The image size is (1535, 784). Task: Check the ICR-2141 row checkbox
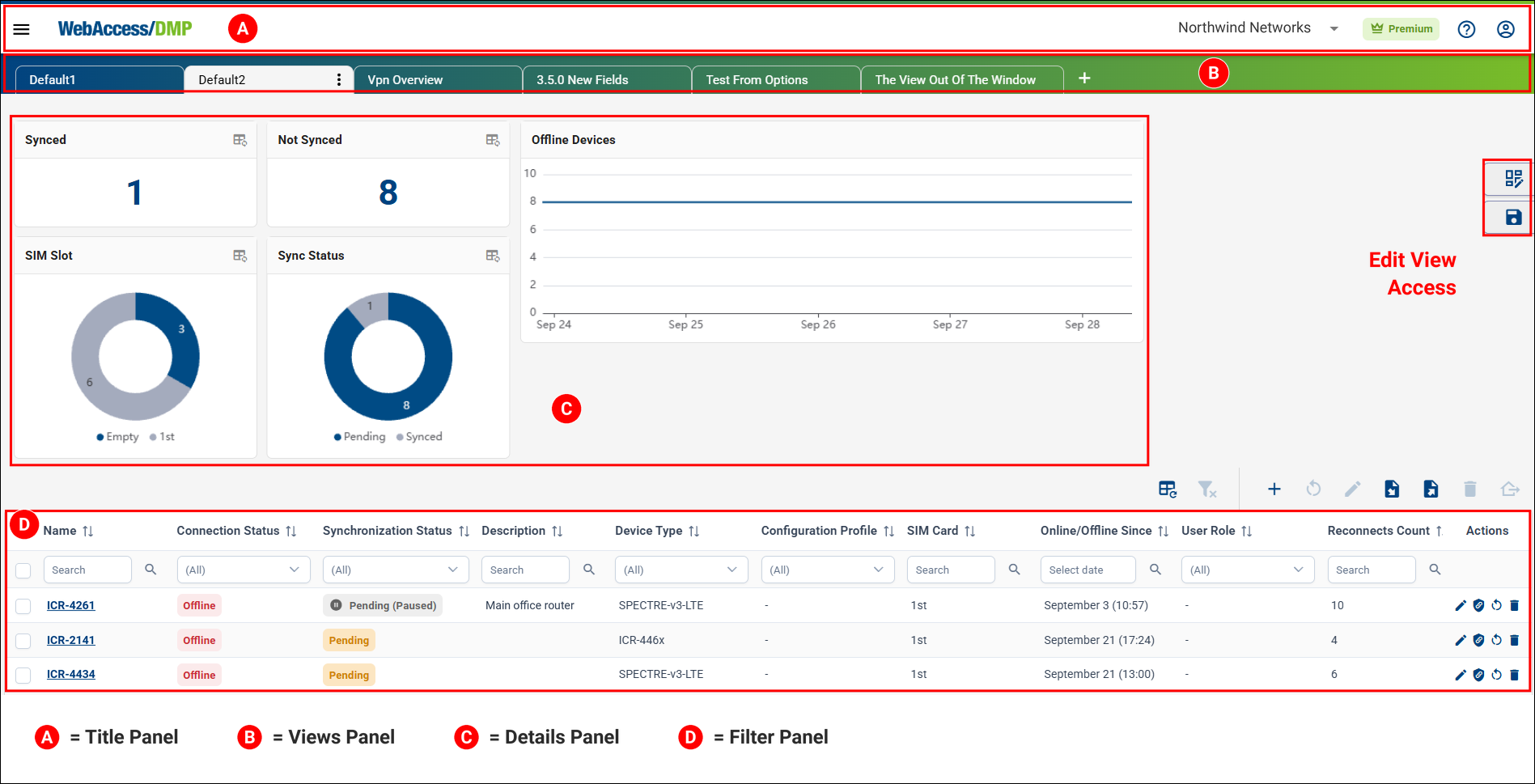23,641
